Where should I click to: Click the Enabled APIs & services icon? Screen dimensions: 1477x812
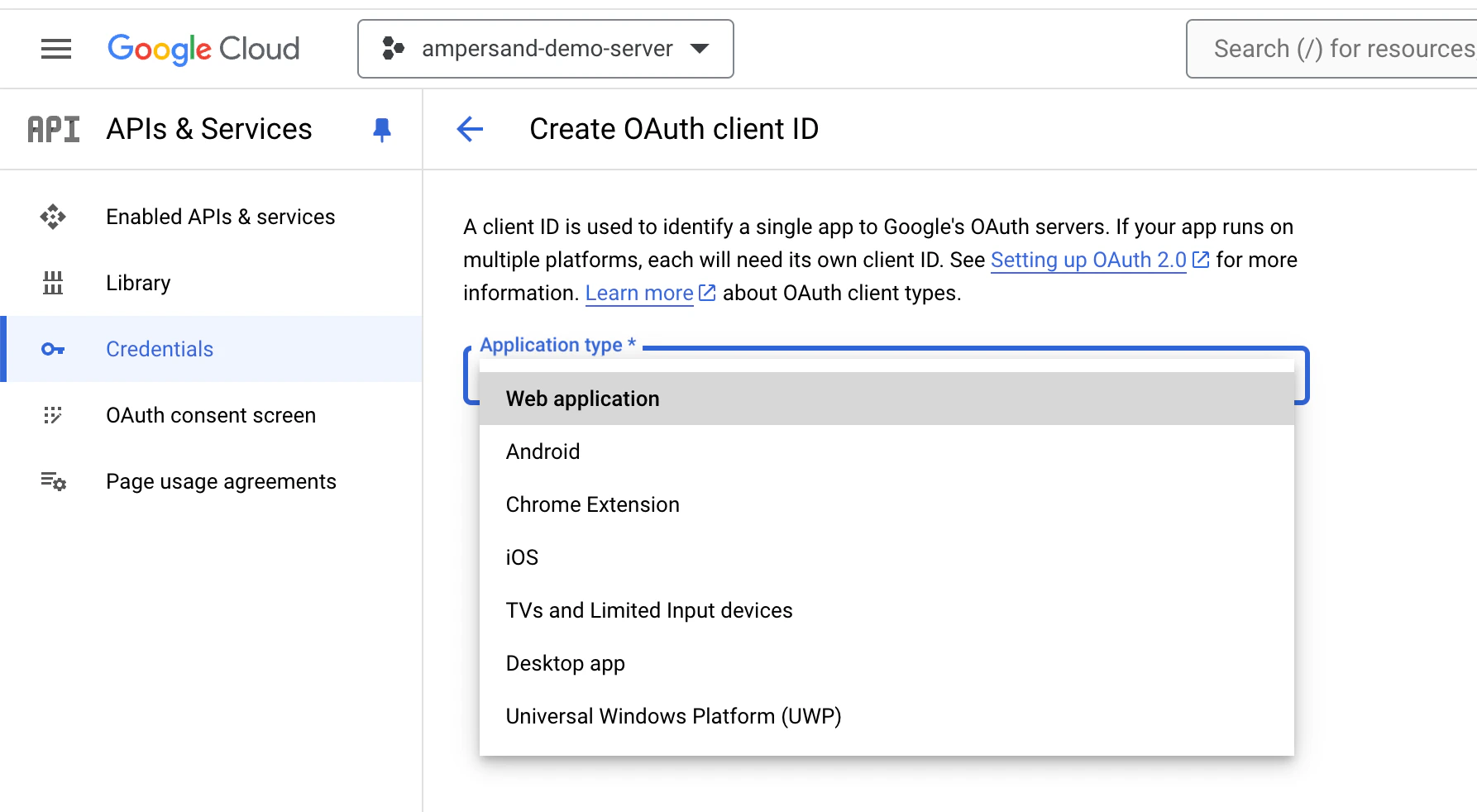coord(52,217)
